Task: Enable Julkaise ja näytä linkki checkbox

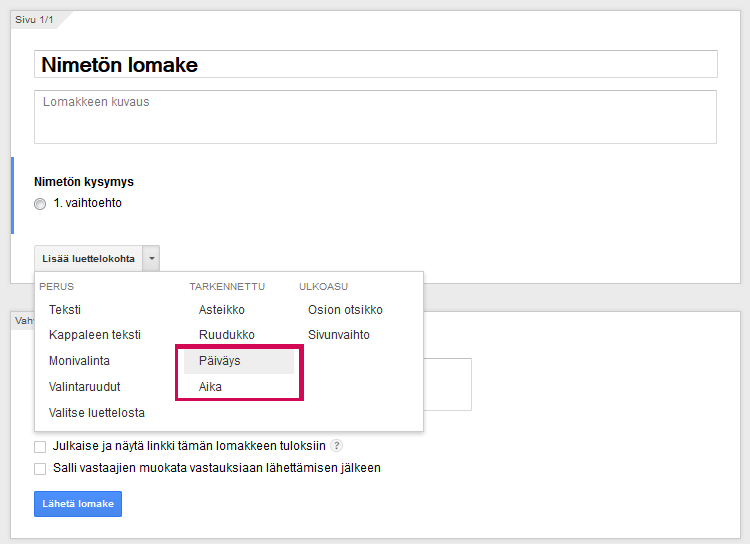Action: 40,446
